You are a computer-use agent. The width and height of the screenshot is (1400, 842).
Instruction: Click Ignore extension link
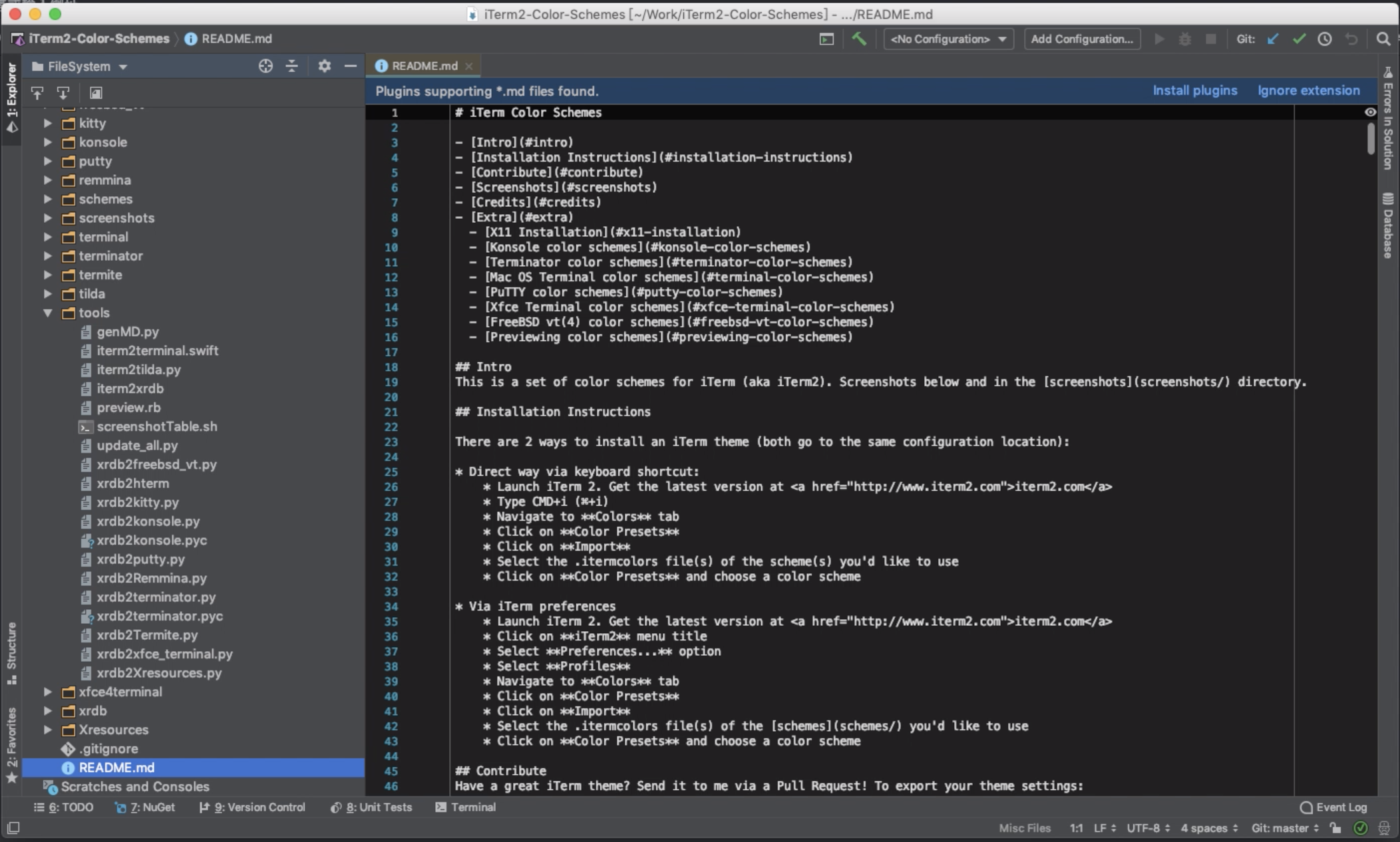pos(1309,90)
